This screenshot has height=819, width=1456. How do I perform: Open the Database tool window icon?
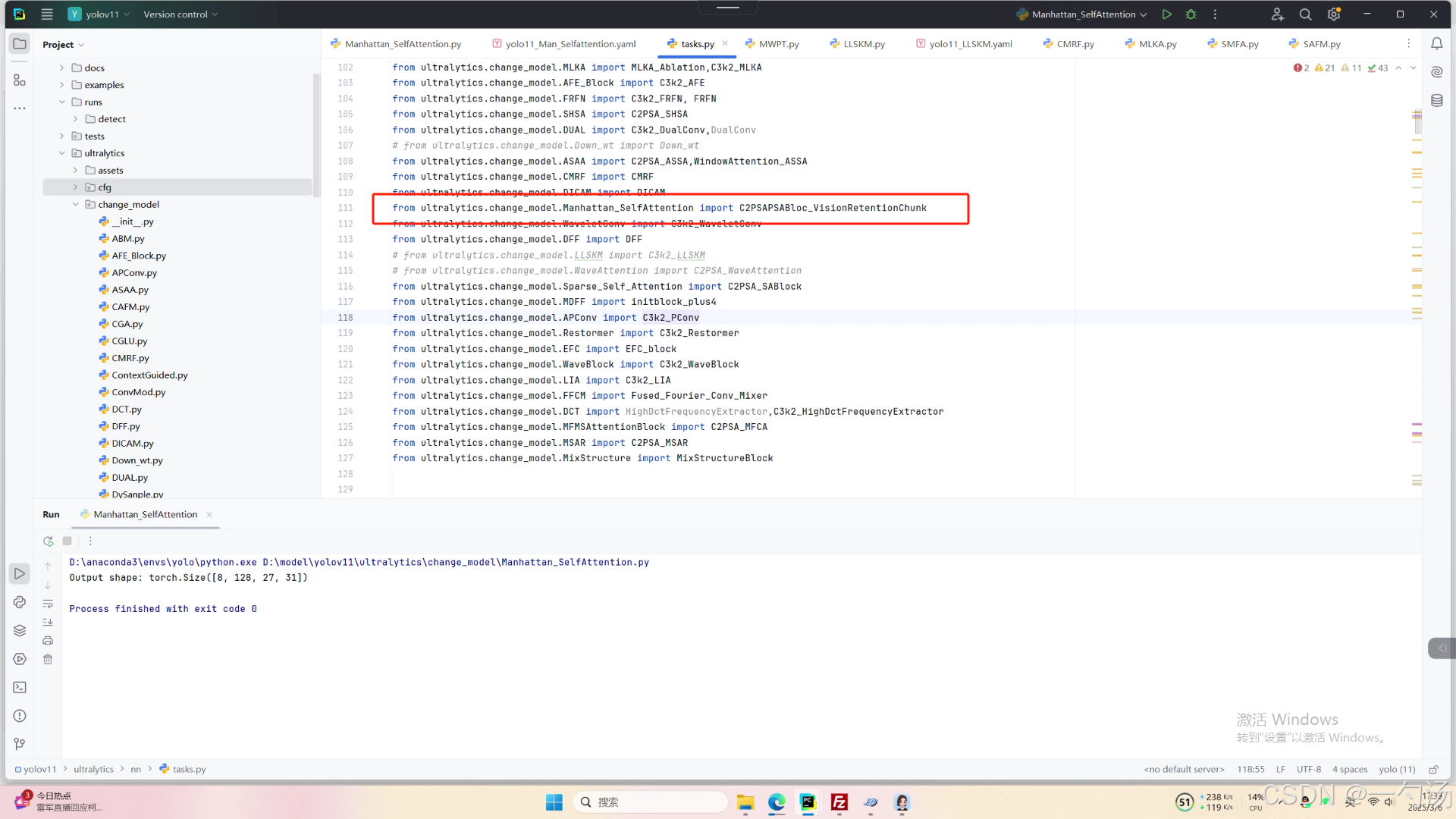(x=1436, y=100)
